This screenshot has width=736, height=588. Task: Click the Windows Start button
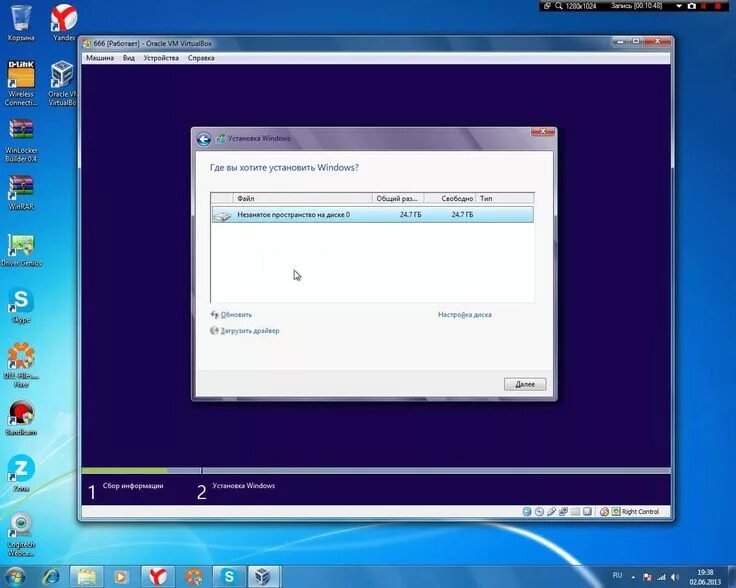click(x=15, y=576)
